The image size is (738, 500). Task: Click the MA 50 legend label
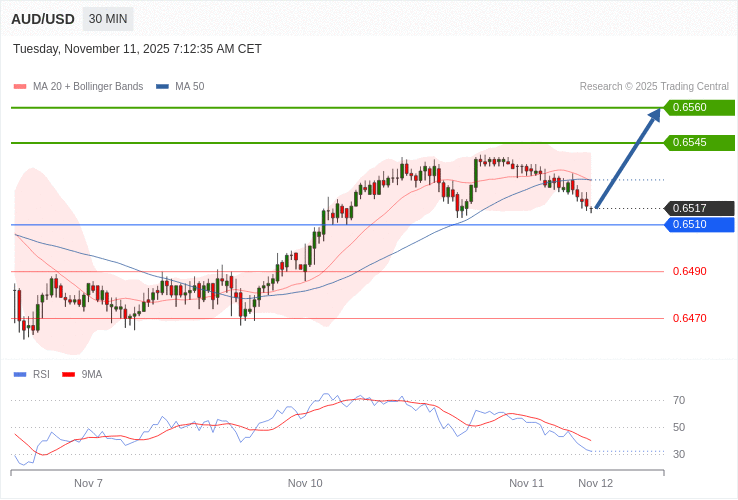(190, 87)
